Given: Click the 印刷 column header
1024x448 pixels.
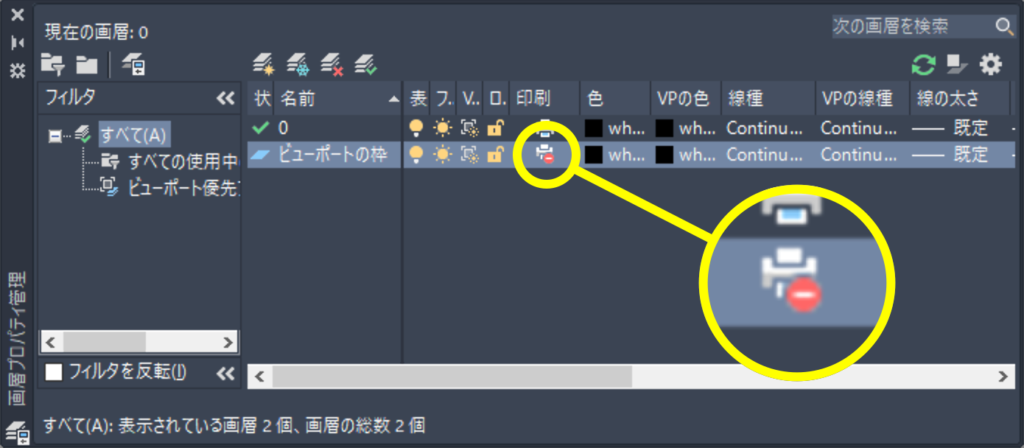Looking at the screenshot, I should pos(544,99).
